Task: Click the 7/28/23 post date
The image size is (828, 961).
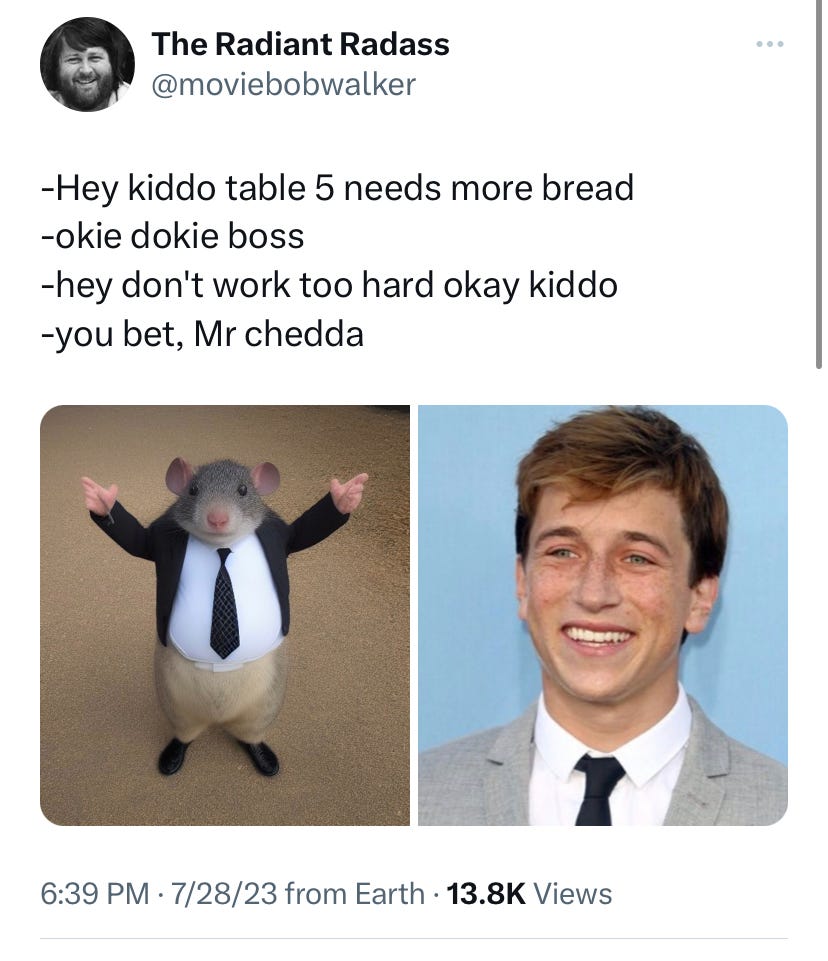Action: [224, 894]
